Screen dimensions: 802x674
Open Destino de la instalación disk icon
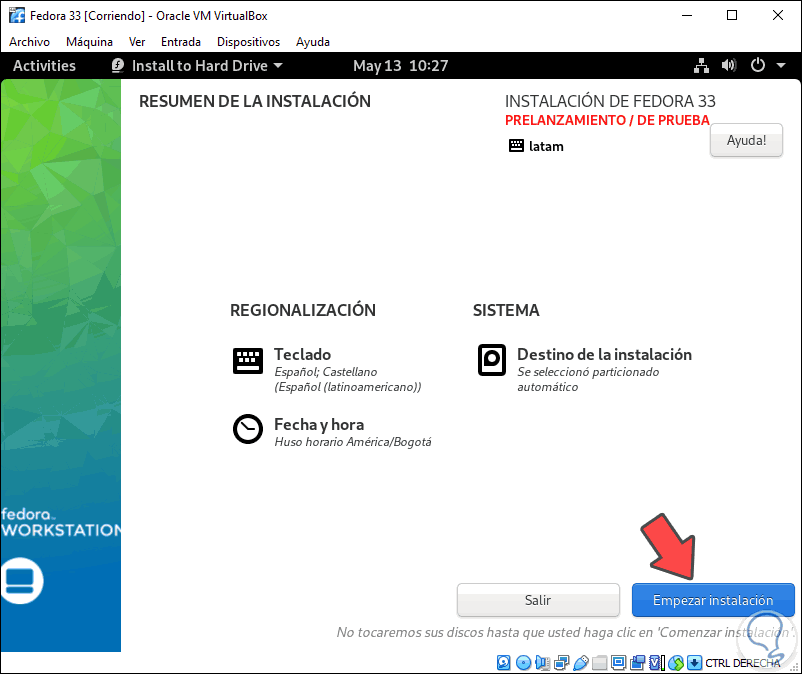click(x=492, y=360)
